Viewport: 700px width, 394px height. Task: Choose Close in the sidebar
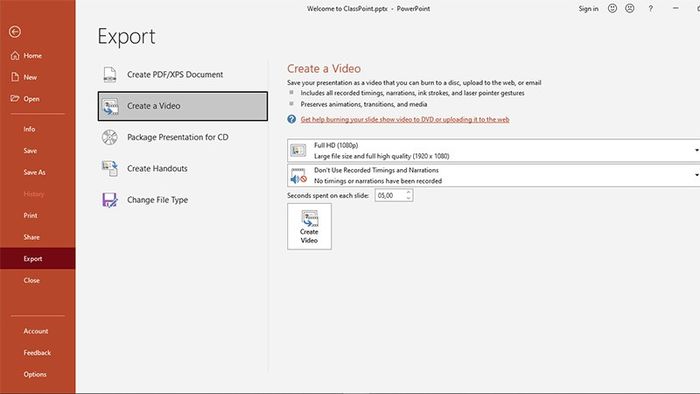32,280
